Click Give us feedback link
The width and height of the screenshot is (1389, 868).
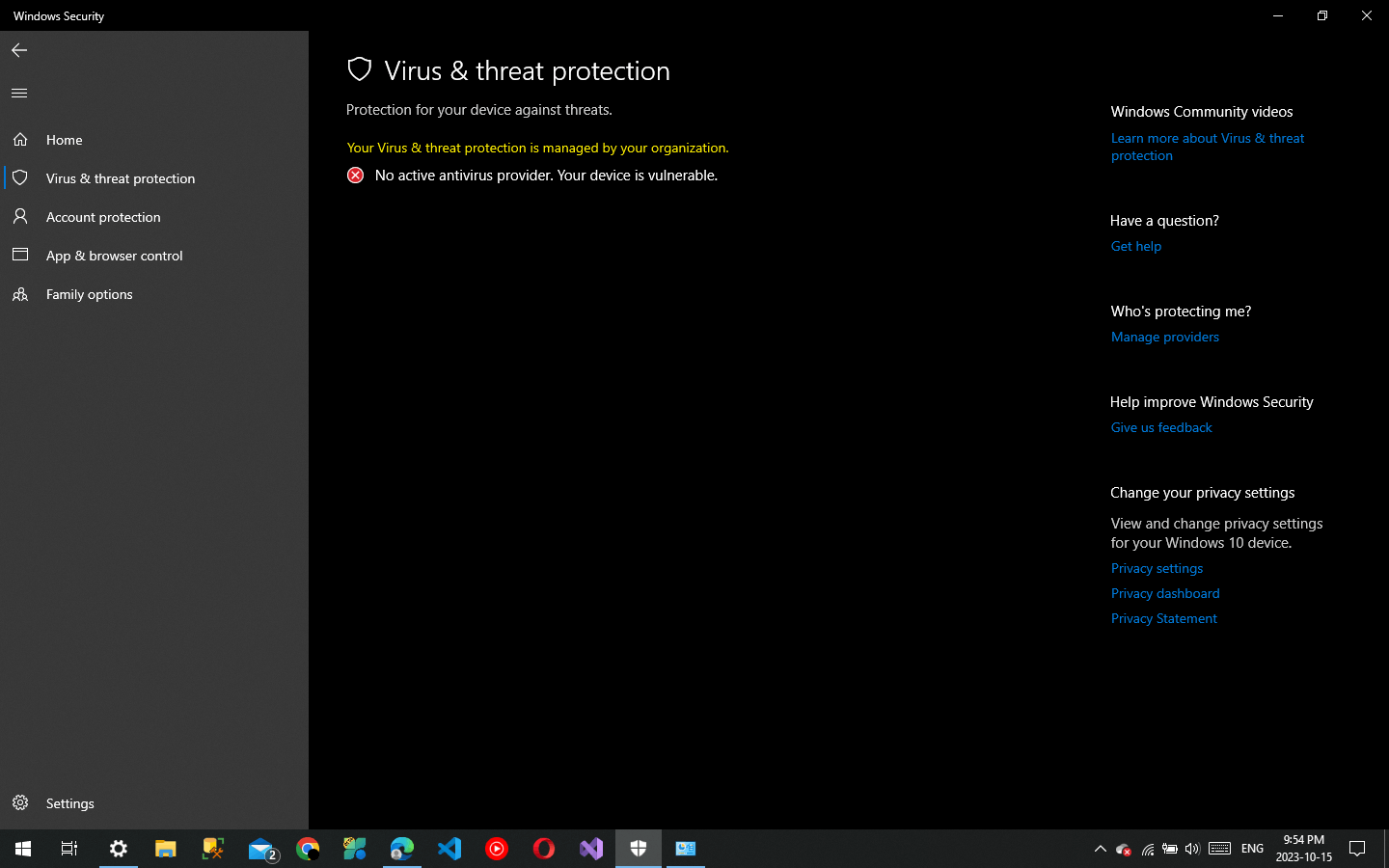(x=1161, y=427)
